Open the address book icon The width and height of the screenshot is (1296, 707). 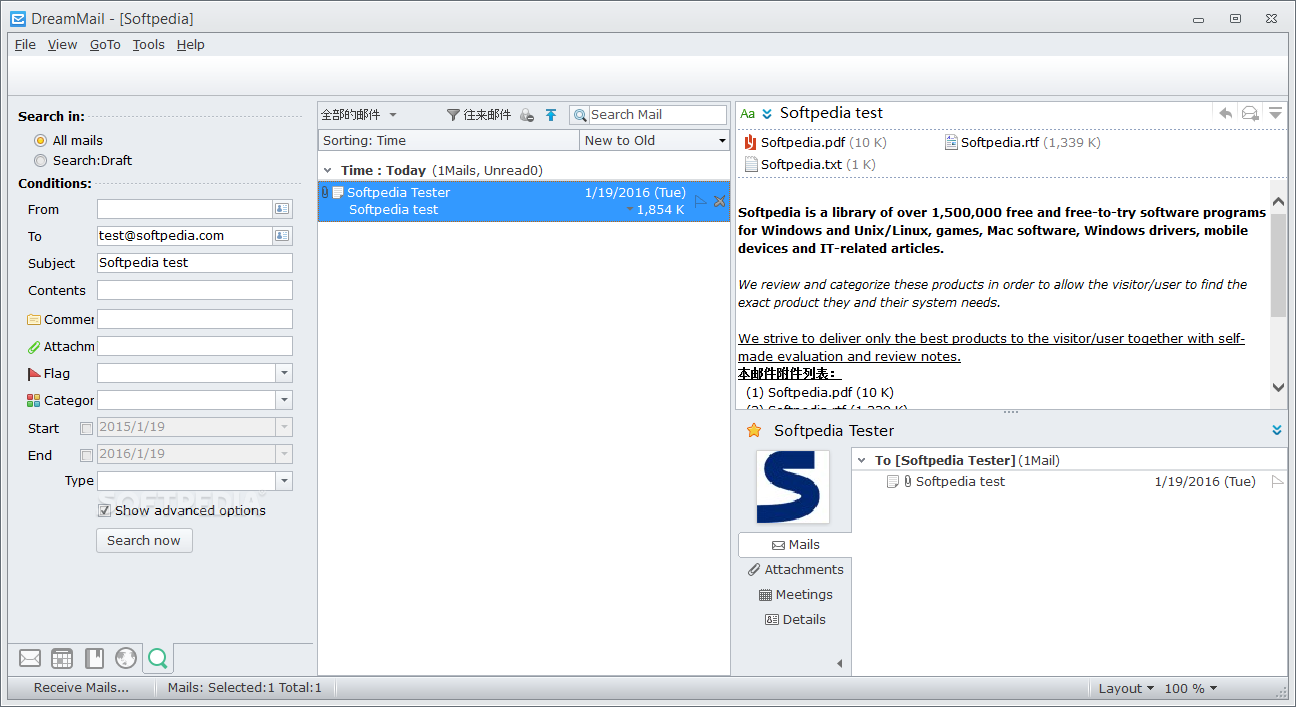tap(94, 658)
